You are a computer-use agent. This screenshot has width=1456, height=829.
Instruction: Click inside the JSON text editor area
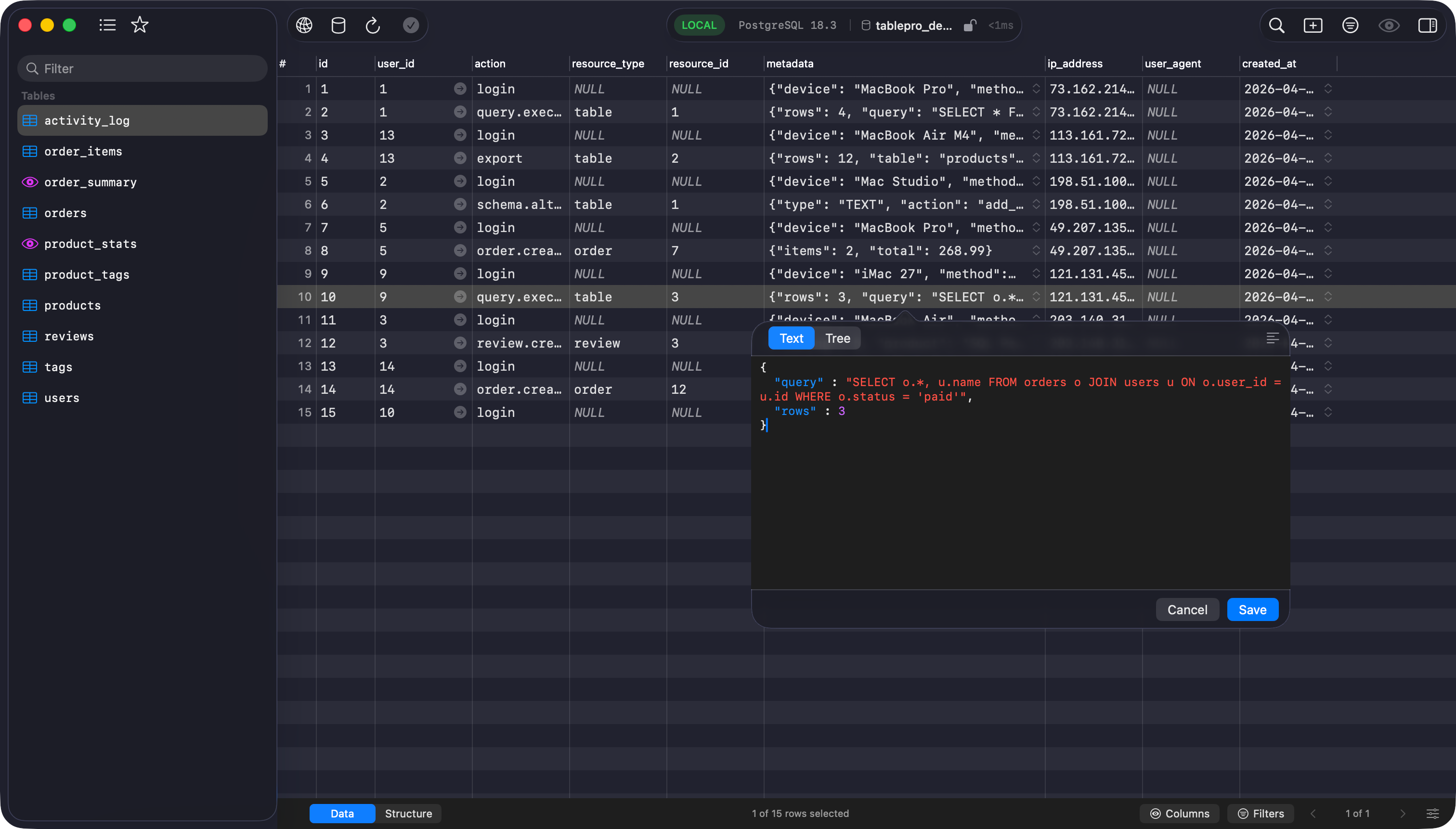pos(1020,473)
